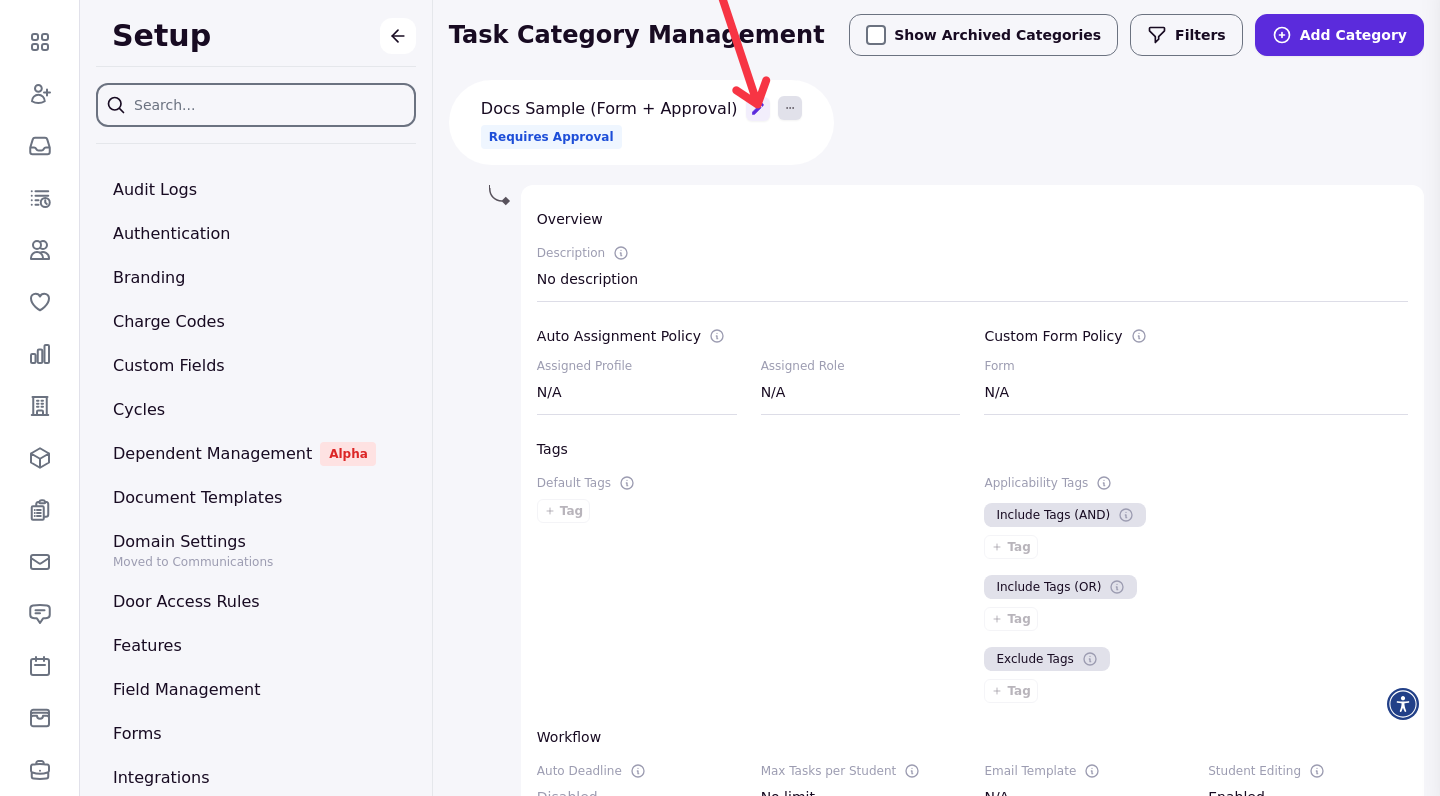
Task: Add a tag under Include Tags (AND)
Action: pyautogui.click(x=1011, y=547)
